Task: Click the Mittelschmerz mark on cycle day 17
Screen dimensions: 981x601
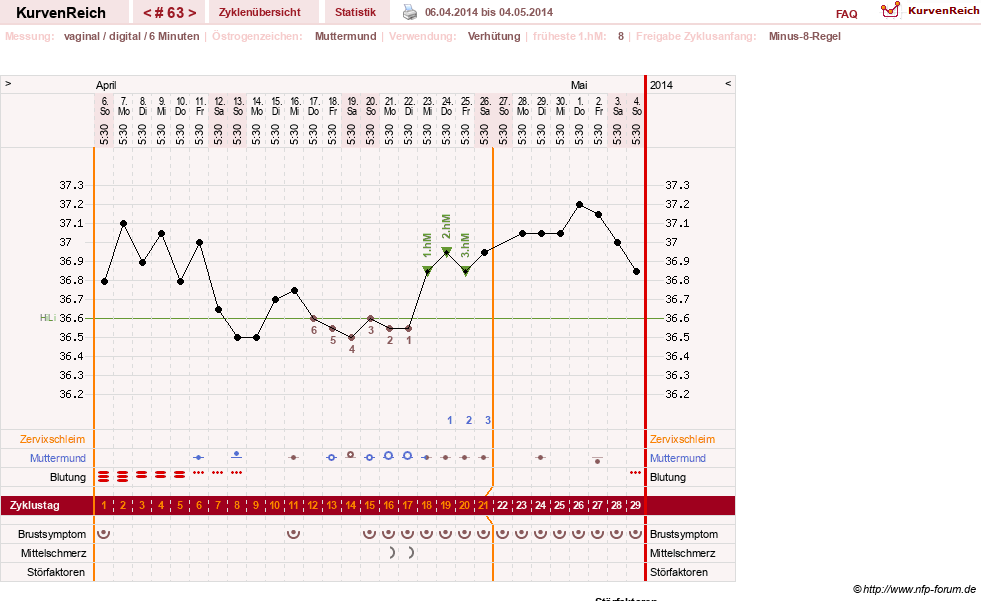Action: (411, 552)
